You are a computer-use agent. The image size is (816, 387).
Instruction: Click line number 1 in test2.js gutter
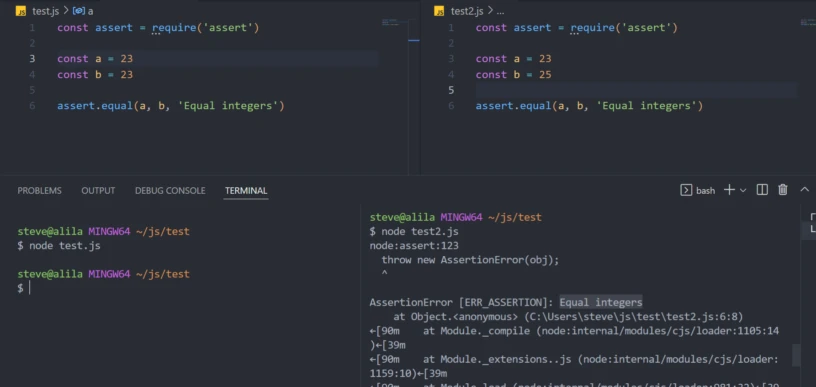tap(451, 28)
